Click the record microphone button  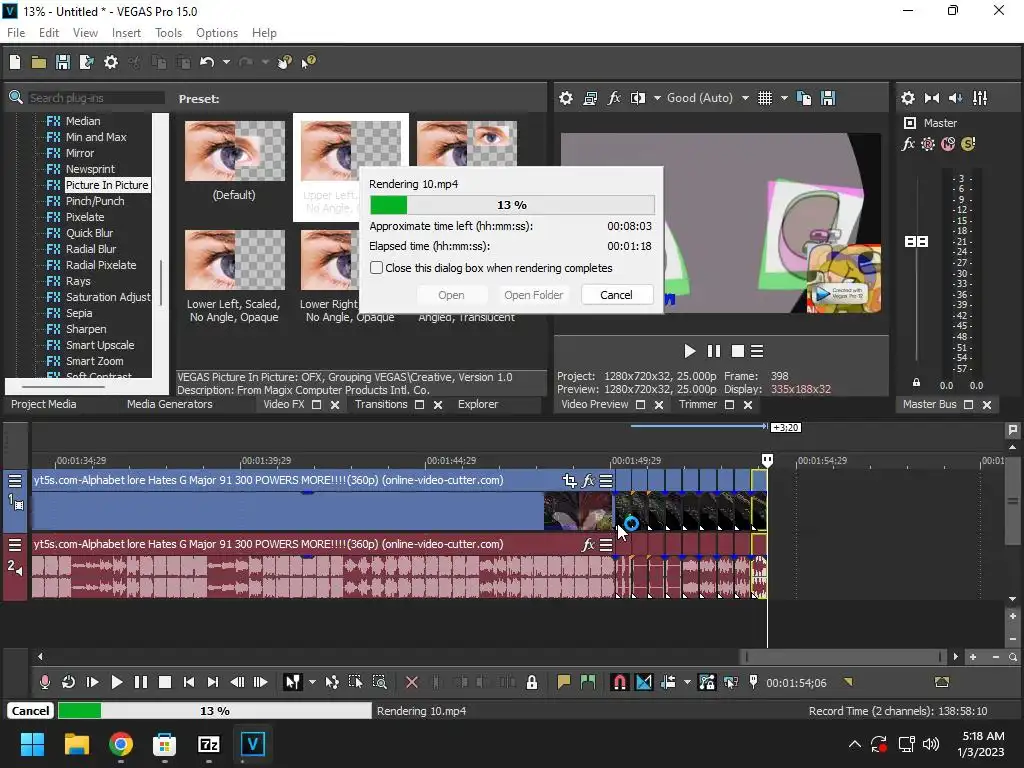[x=44, y=682]
